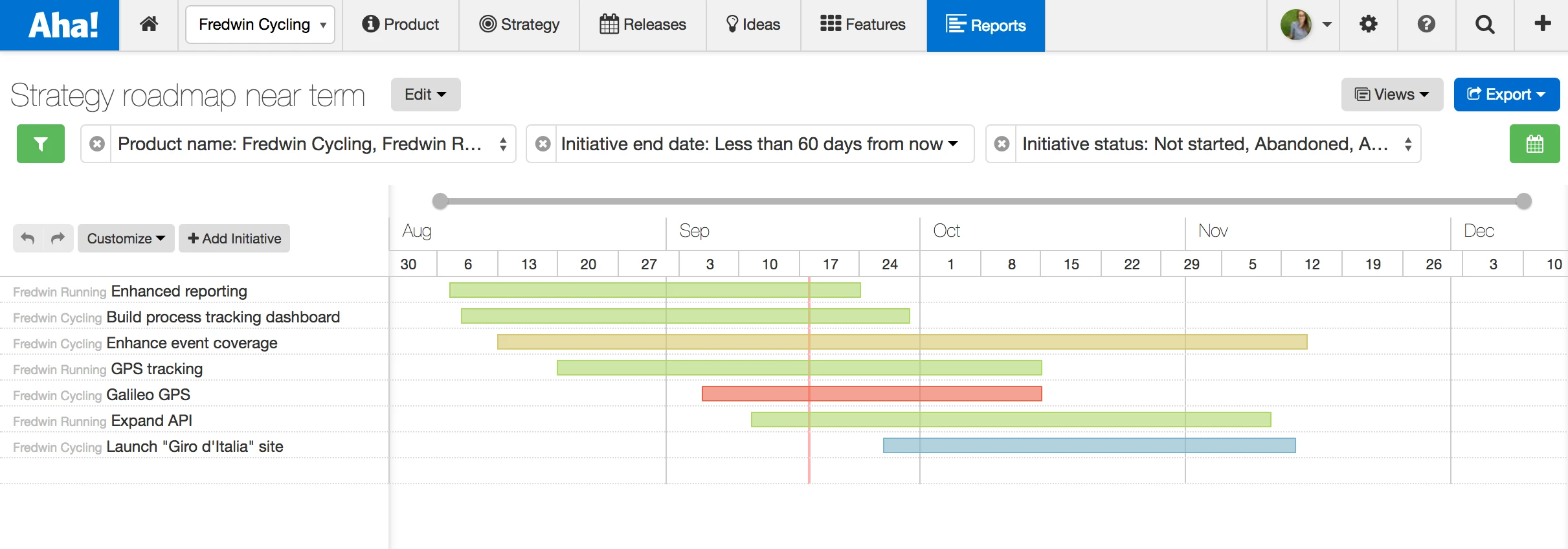Click the Export button
The width and height of the screenshot is (1568, 549).
[1506, 95]
